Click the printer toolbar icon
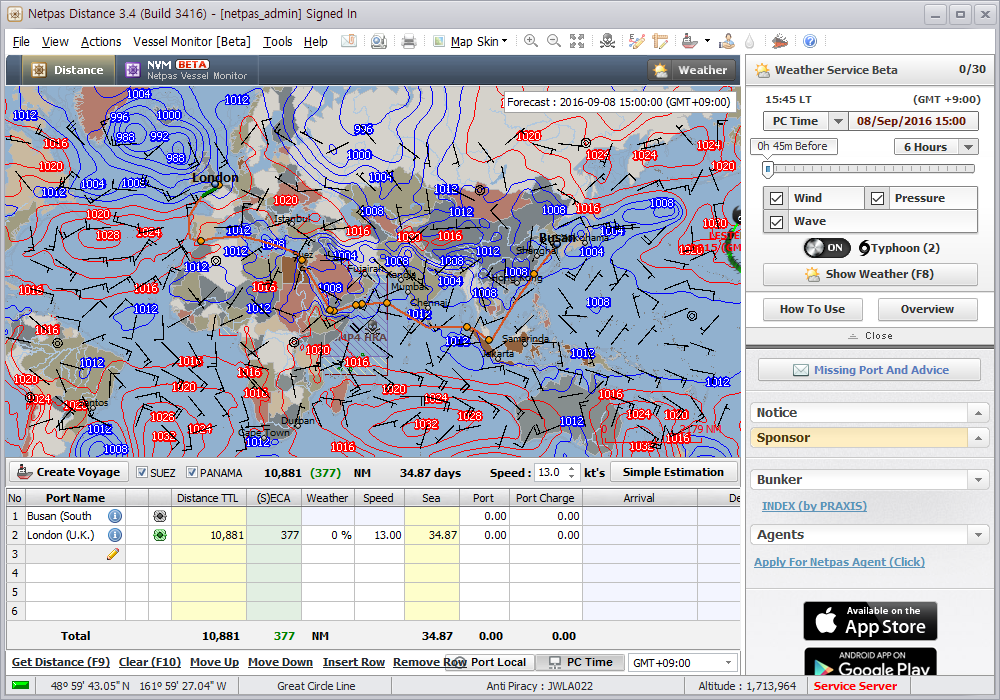 (x=409, y=41)
